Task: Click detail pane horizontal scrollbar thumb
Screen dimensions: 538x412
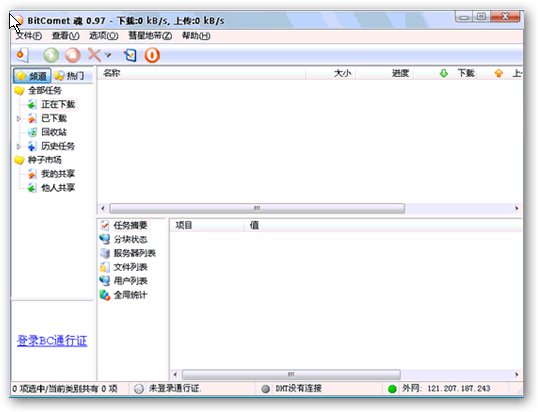Action: click(291, 374)
